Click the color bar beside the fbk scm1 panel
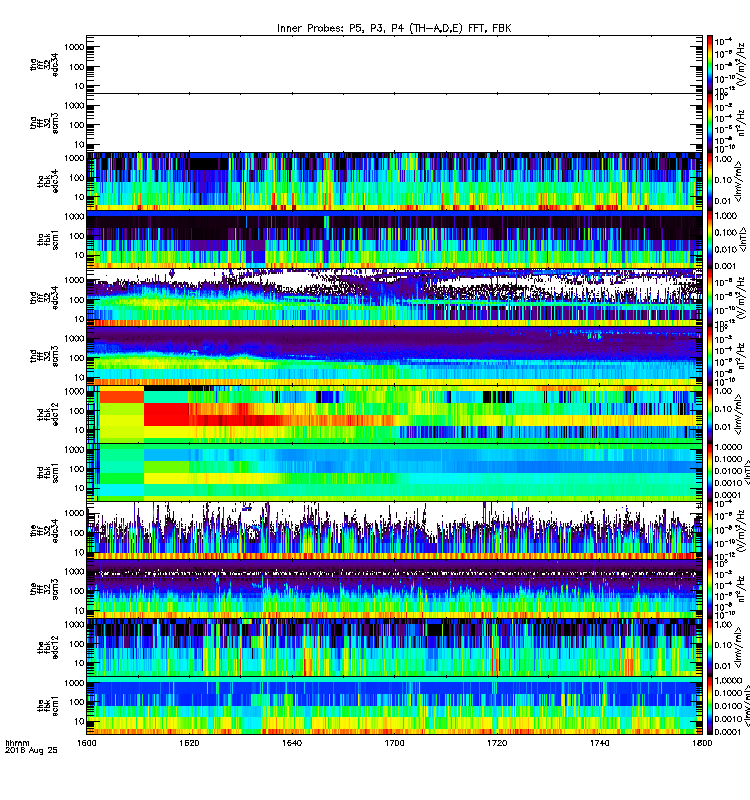 pyautogui.click(x=710, y=706)
